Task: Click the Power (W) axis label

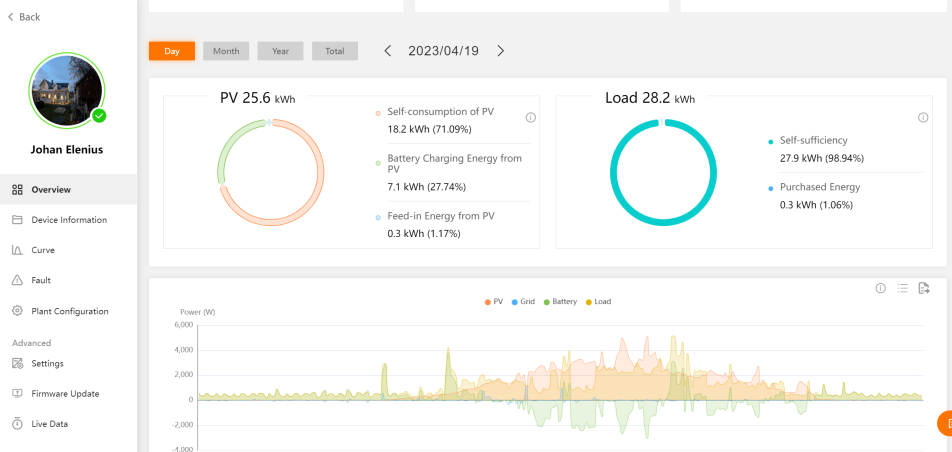Action: [197, 312]
